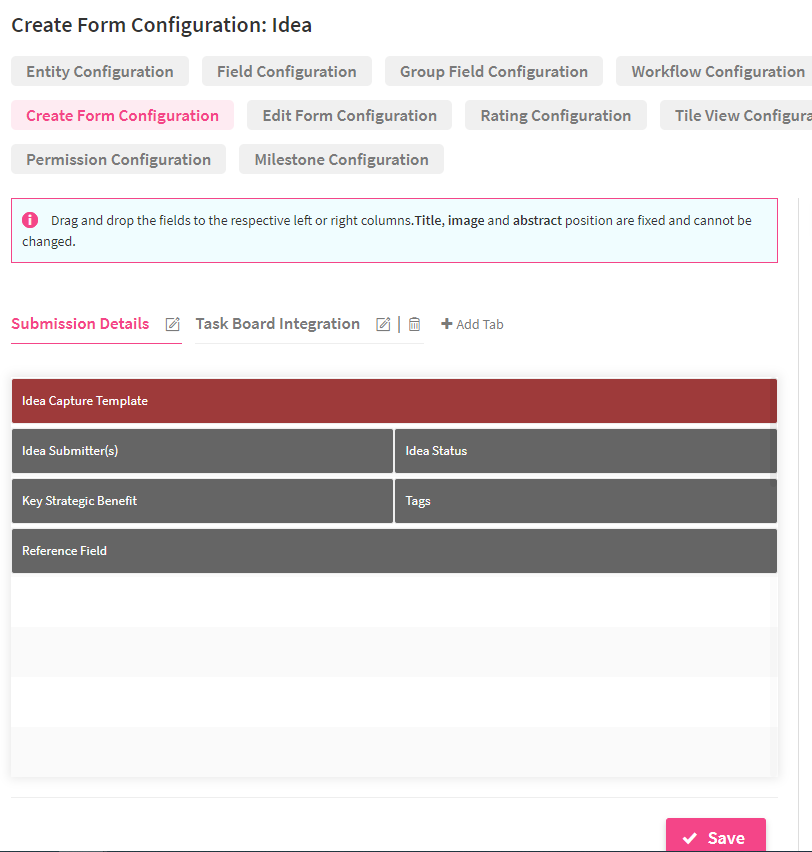This screenshot has height=852, width=812.
Task: Delete the Task Board Integration tab
Action: 414,324
